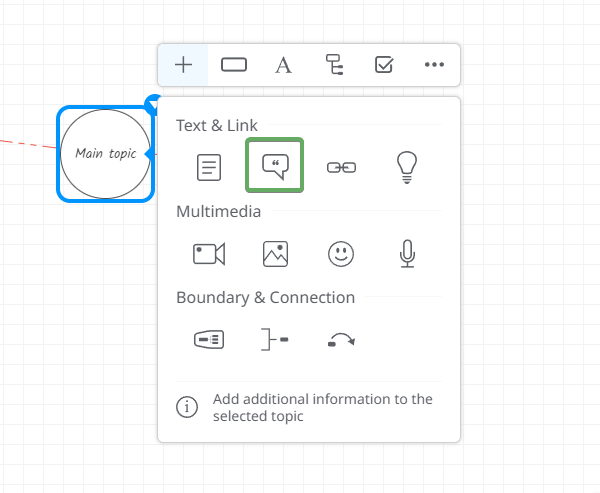Click the 'Multimedia' heading
Image resolution: width=600 pixels, height=493 pixels.
click(x=218, y=211)
